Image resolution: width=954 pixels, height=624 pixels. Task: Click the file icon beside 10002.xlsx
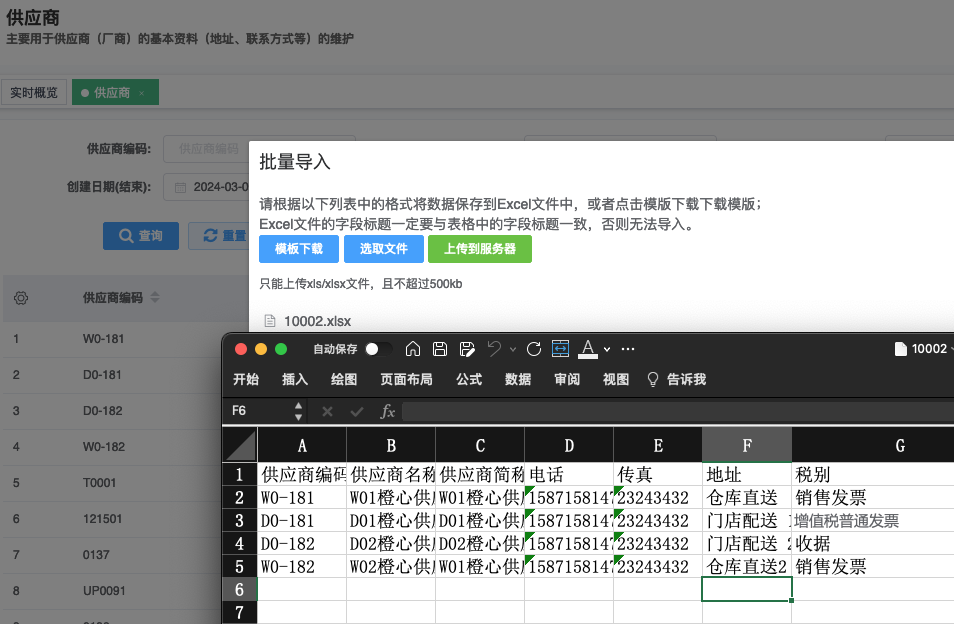[x=270, y=321]
